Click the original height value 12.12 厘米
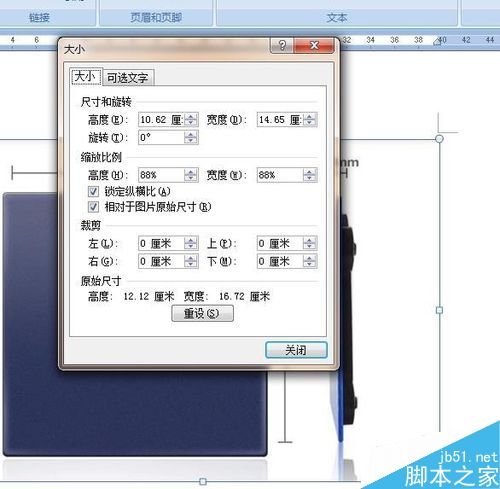This screenshot has height=489, width=500. (x=149, y=296)
